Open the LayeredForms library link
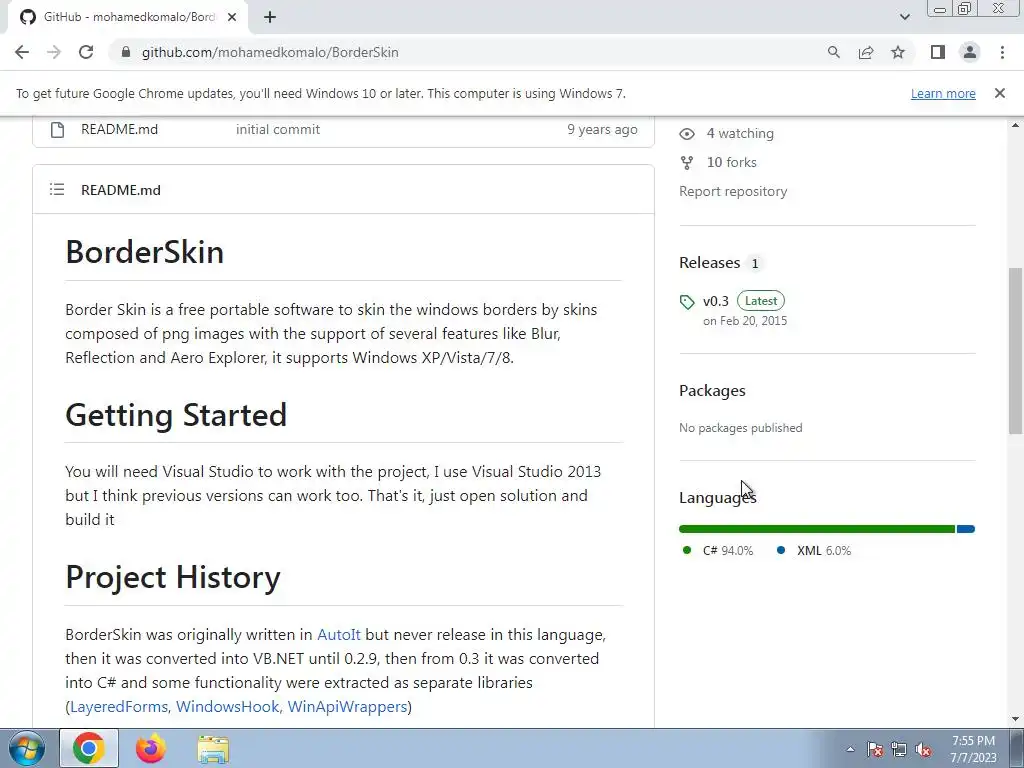The height and width of the screenshot is (768, 1024). point(119,707)
